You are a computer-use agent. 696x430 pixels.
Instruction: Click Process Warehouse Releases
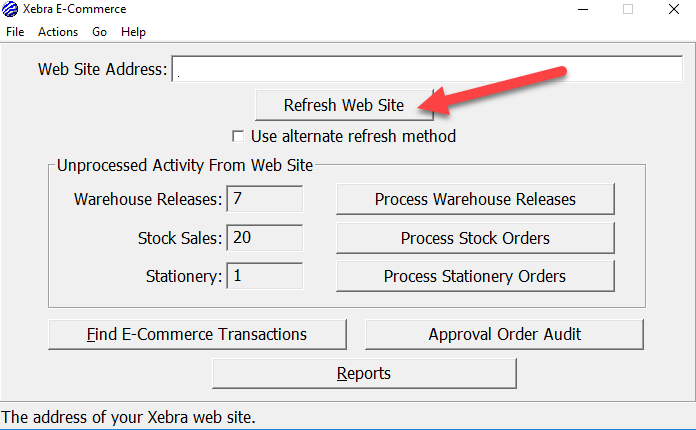475,199
